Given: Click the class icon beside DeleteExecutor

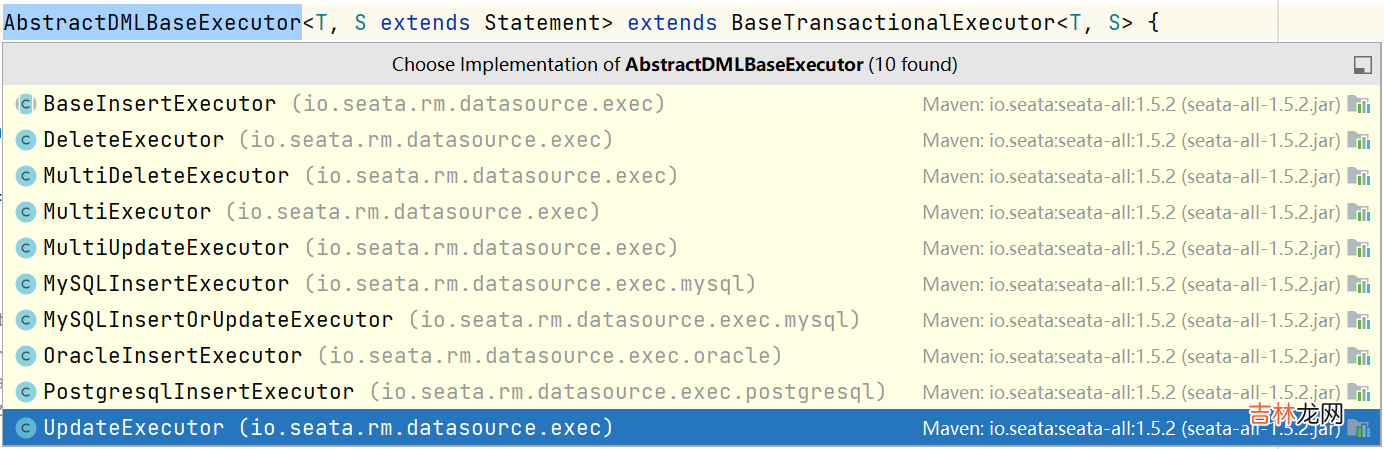Looking at the screenshot, I should [26, 140].
